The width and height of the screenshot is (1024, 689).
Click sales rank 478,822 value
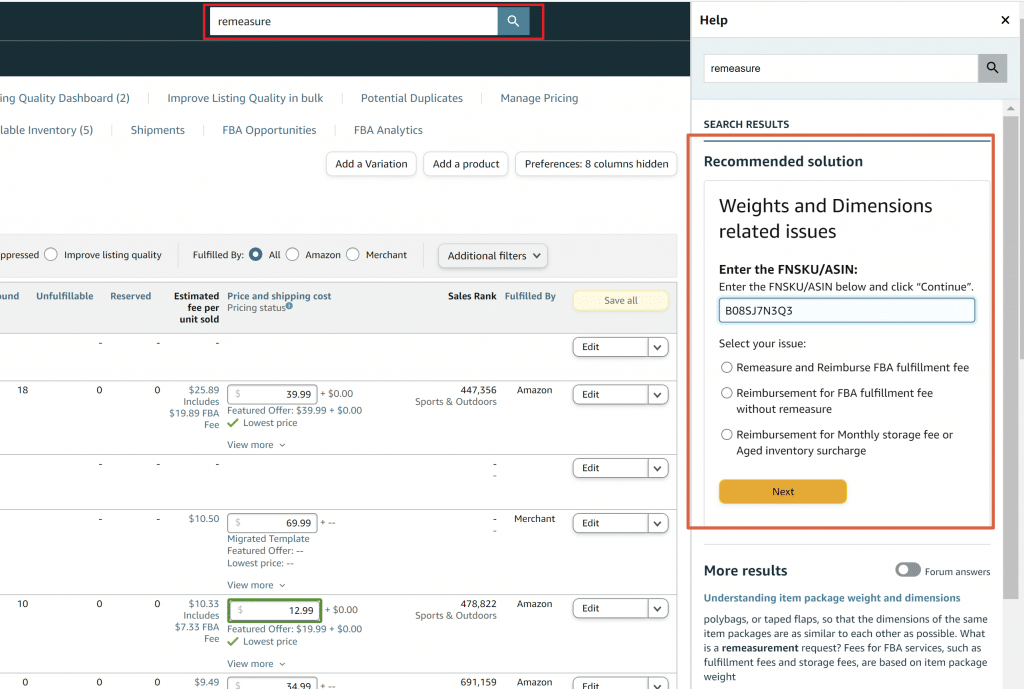coord(478,604)
